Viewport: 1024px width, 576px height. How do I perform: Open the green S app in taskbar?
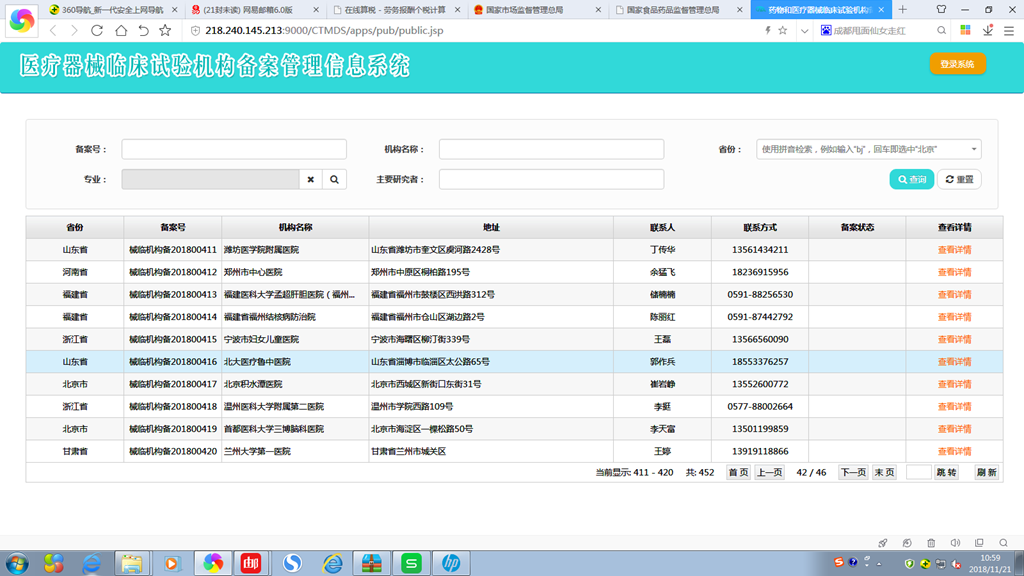click(411, 563)
